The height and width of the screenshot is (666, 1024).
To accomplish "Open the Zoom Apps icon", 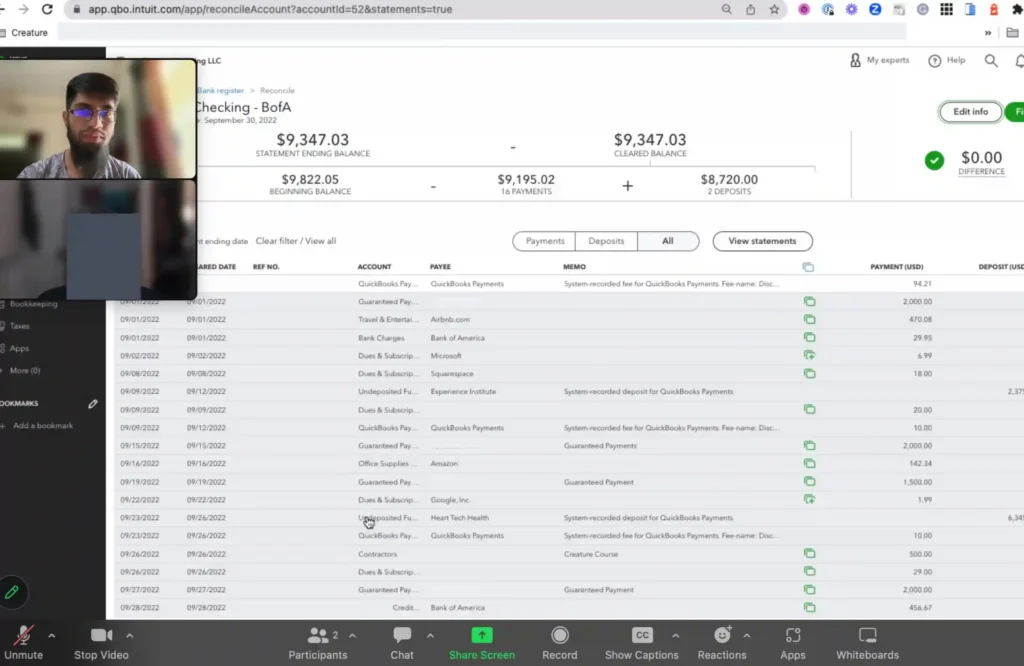I will [793, 635].
